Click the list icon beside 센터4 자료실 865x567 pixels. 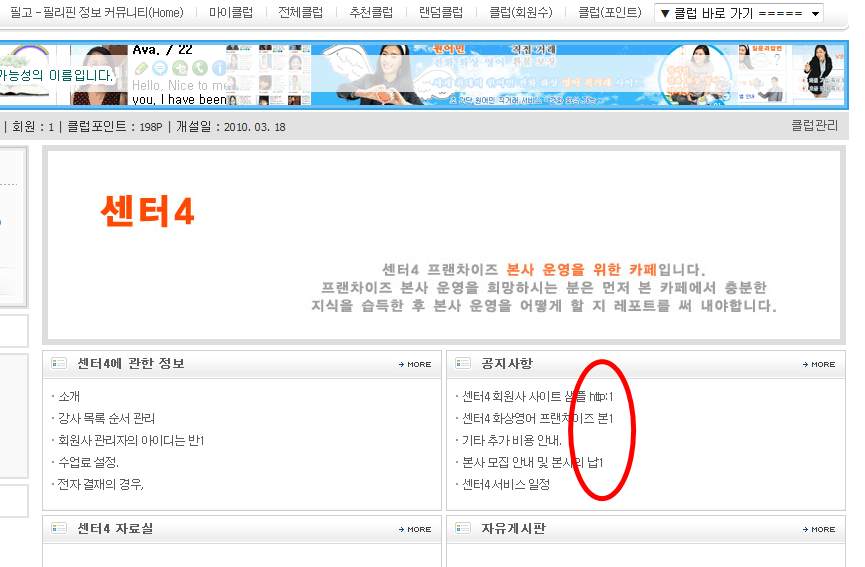[x=59, y=528]
